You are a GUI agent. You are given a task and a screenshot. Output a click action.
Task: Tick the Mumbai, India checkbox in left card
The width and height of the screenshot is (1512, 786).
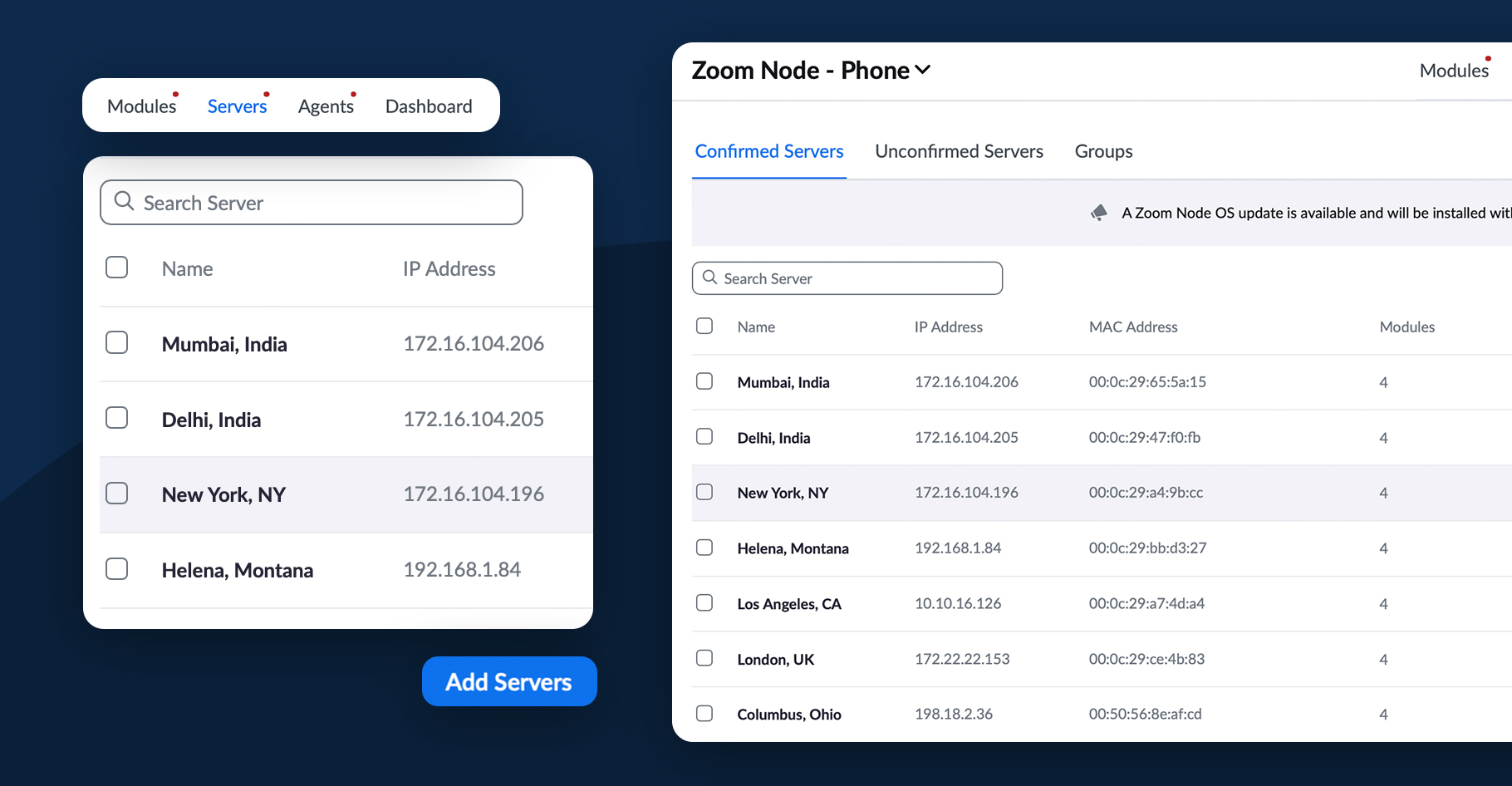click(x=117, y=342)
